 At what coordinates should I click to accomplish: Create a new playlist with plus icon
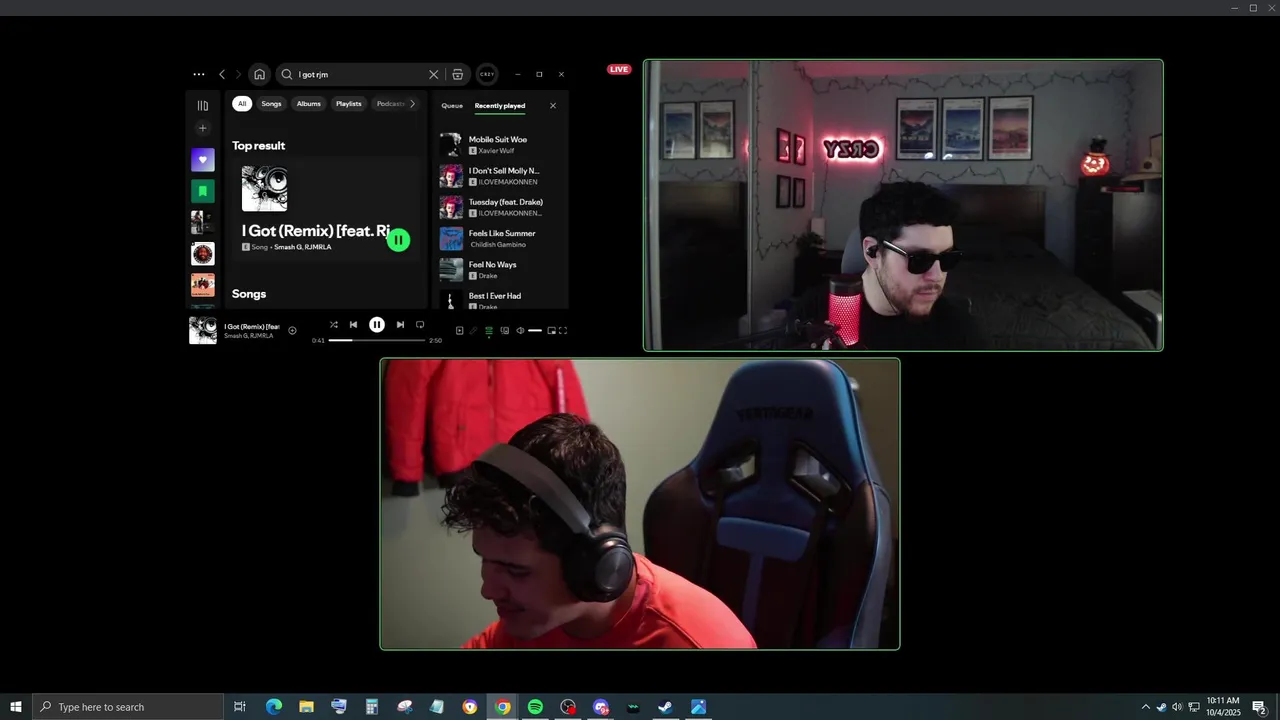pos(203,128)
